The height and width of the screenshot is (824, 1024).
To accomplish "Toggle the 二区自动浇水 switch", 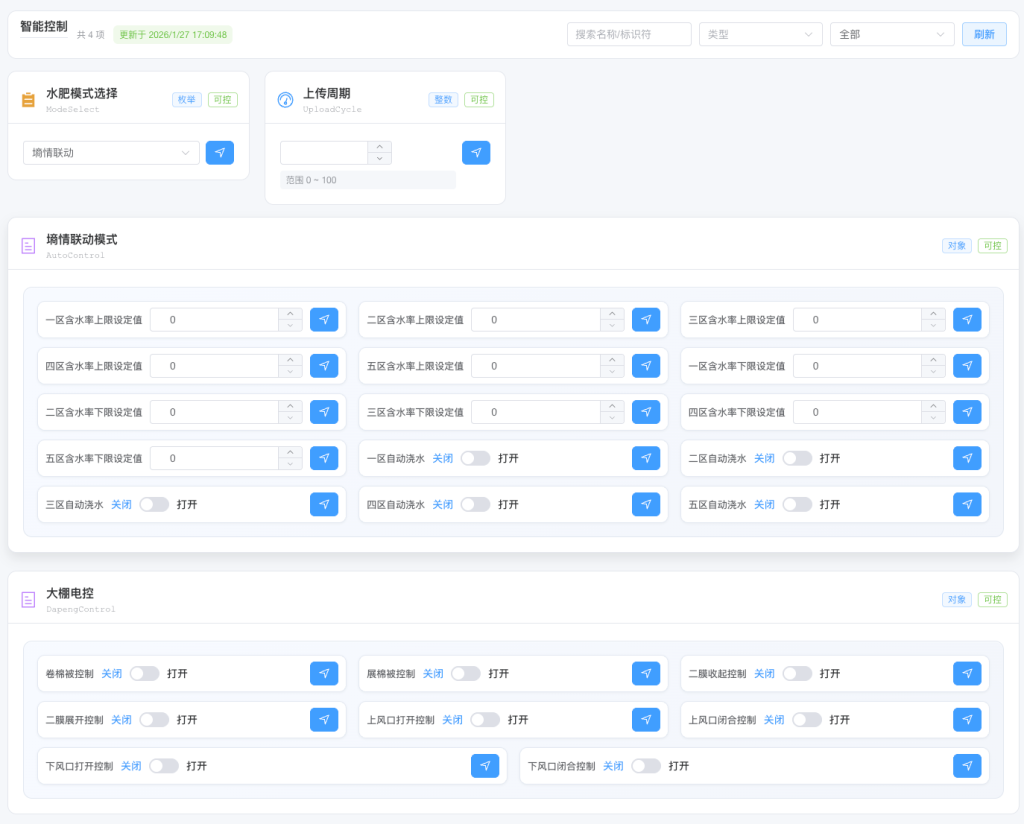I will 797,458.
